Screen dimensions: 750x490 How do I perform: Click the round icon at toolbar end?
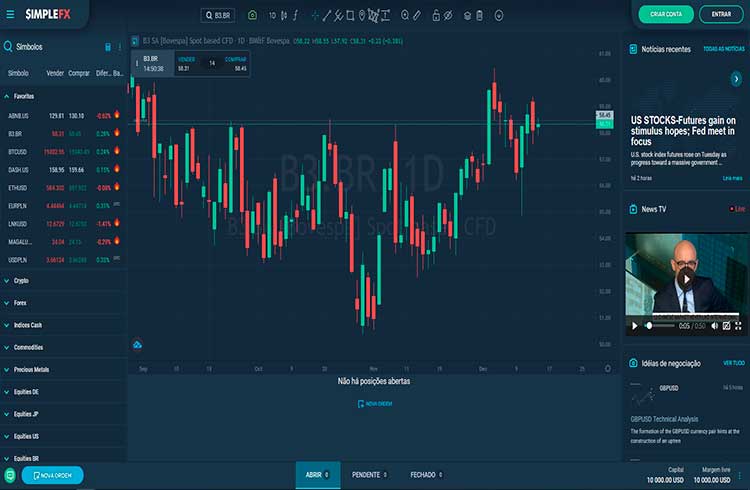(499, 16)
